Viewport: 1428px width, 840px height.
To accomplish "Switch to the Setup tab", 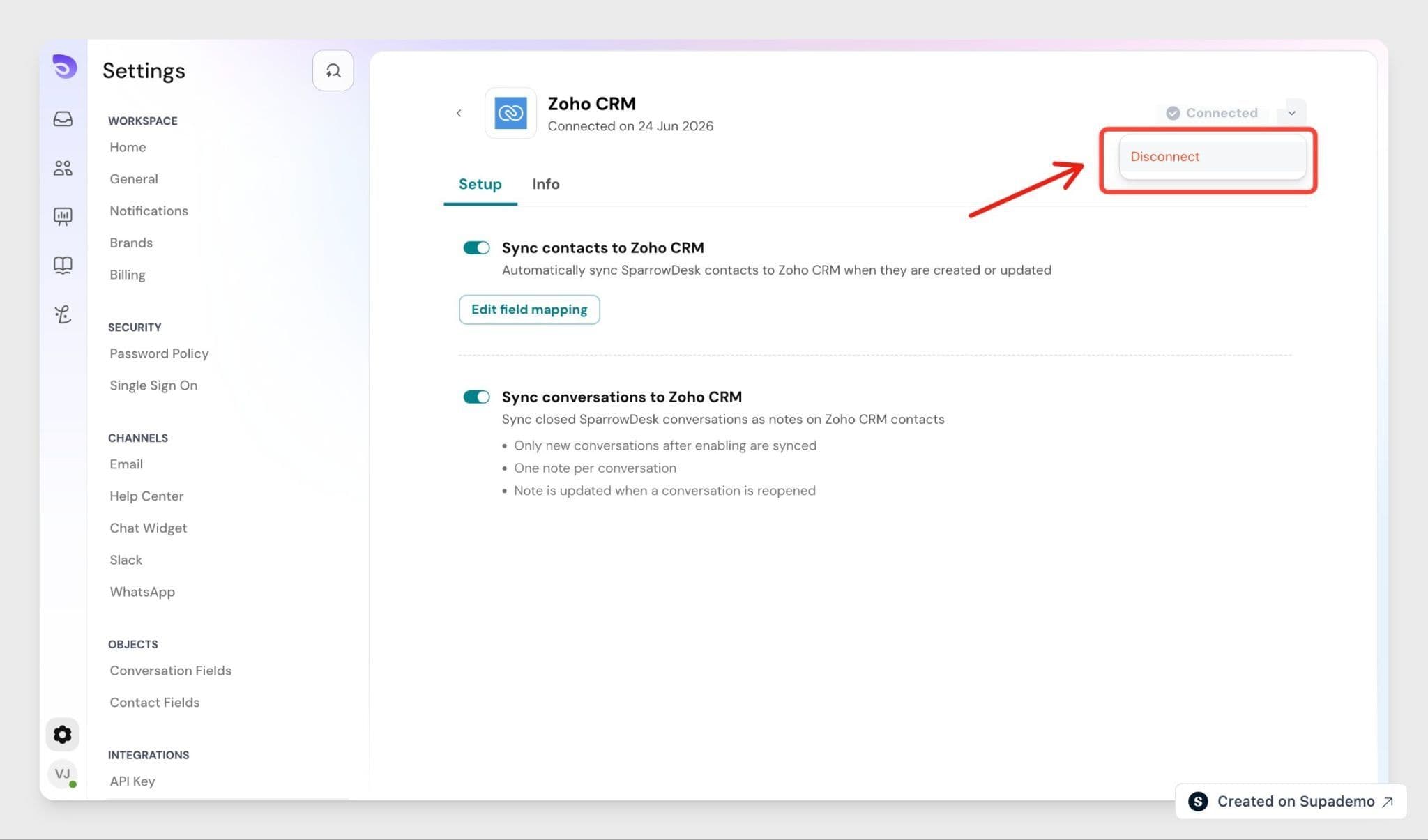I will (x=480, y=184).
